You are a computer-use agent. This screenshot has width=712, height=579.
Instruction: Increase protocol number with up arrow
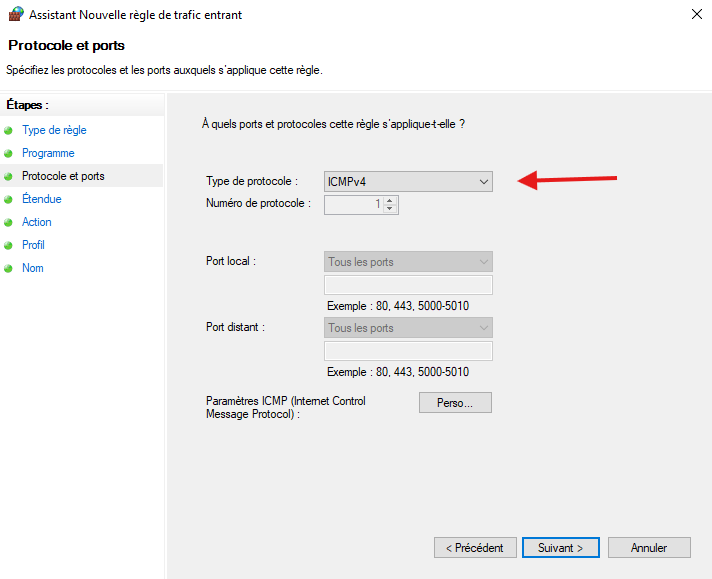(x=390, y=200)
